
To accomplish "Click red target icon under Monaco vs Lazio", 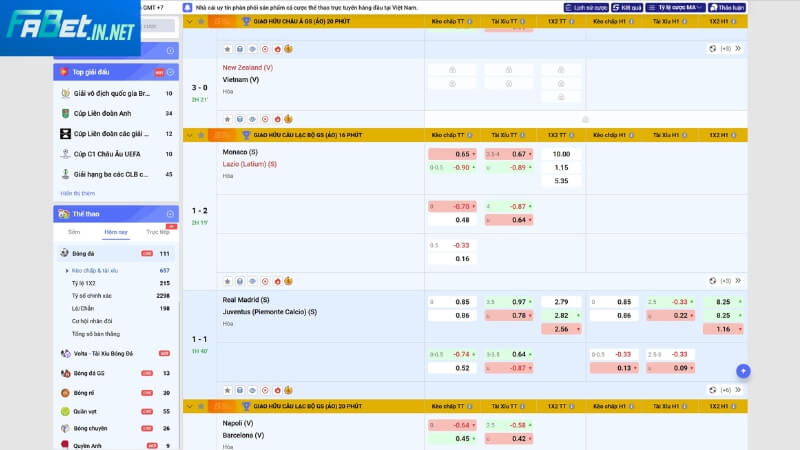I will (265, 281).
